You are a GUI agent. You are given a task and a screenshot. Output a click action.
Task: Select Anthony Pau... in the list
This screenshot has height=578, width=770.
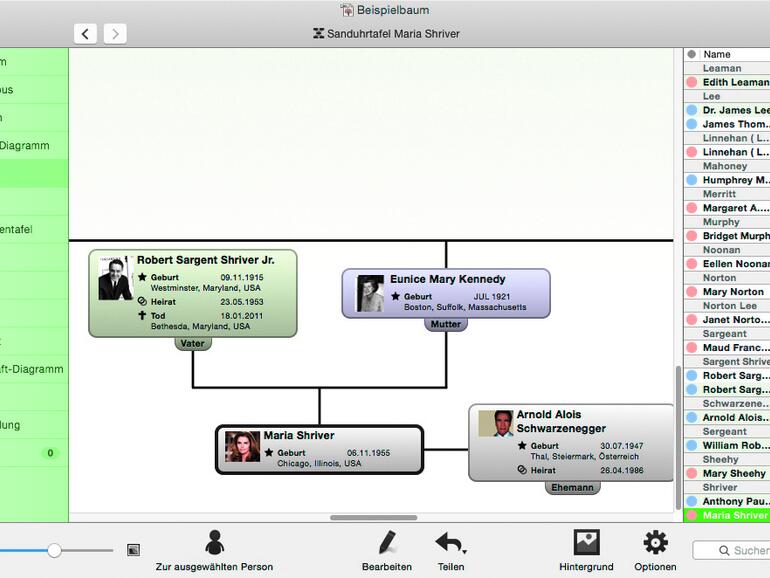tap(727, 501)
